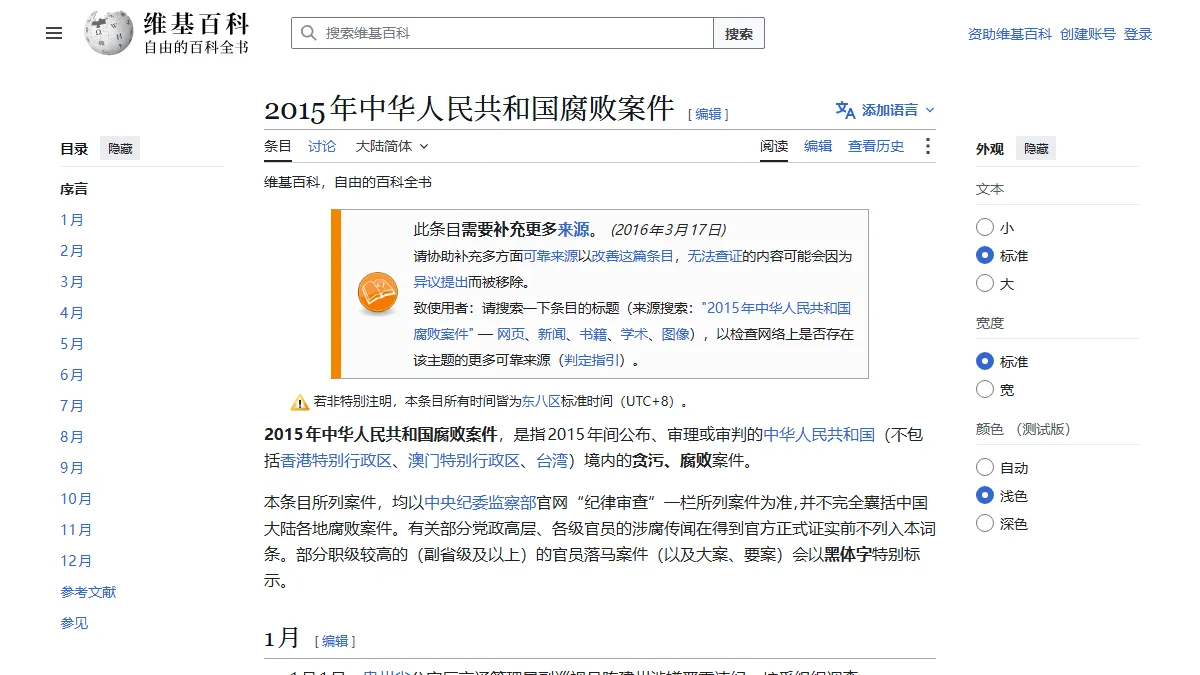This screenshot has width=1200, height=675.
Task: Jump to 5月 in the contents
Action: [72, 344]
